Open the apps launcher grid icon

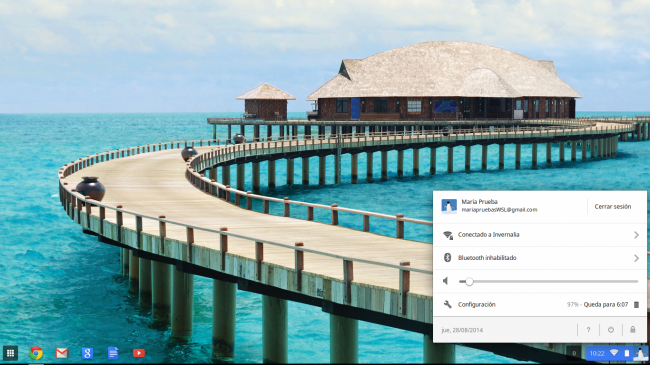10,353
